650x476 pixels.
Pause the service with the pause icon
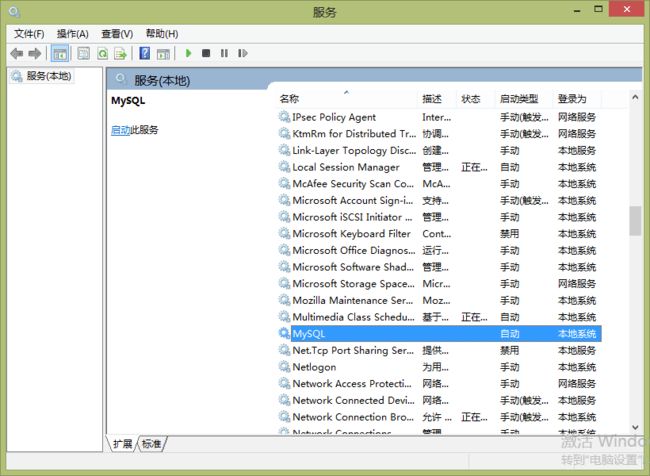[x=224, y=53]
